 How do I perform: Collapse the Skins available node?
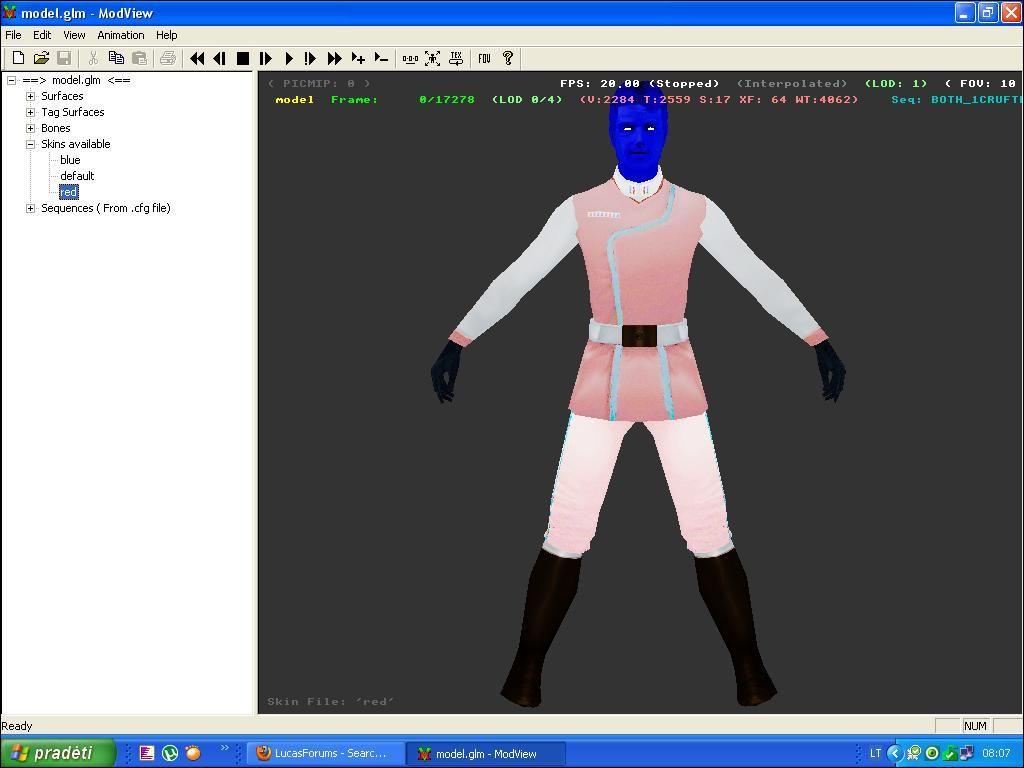31,144
